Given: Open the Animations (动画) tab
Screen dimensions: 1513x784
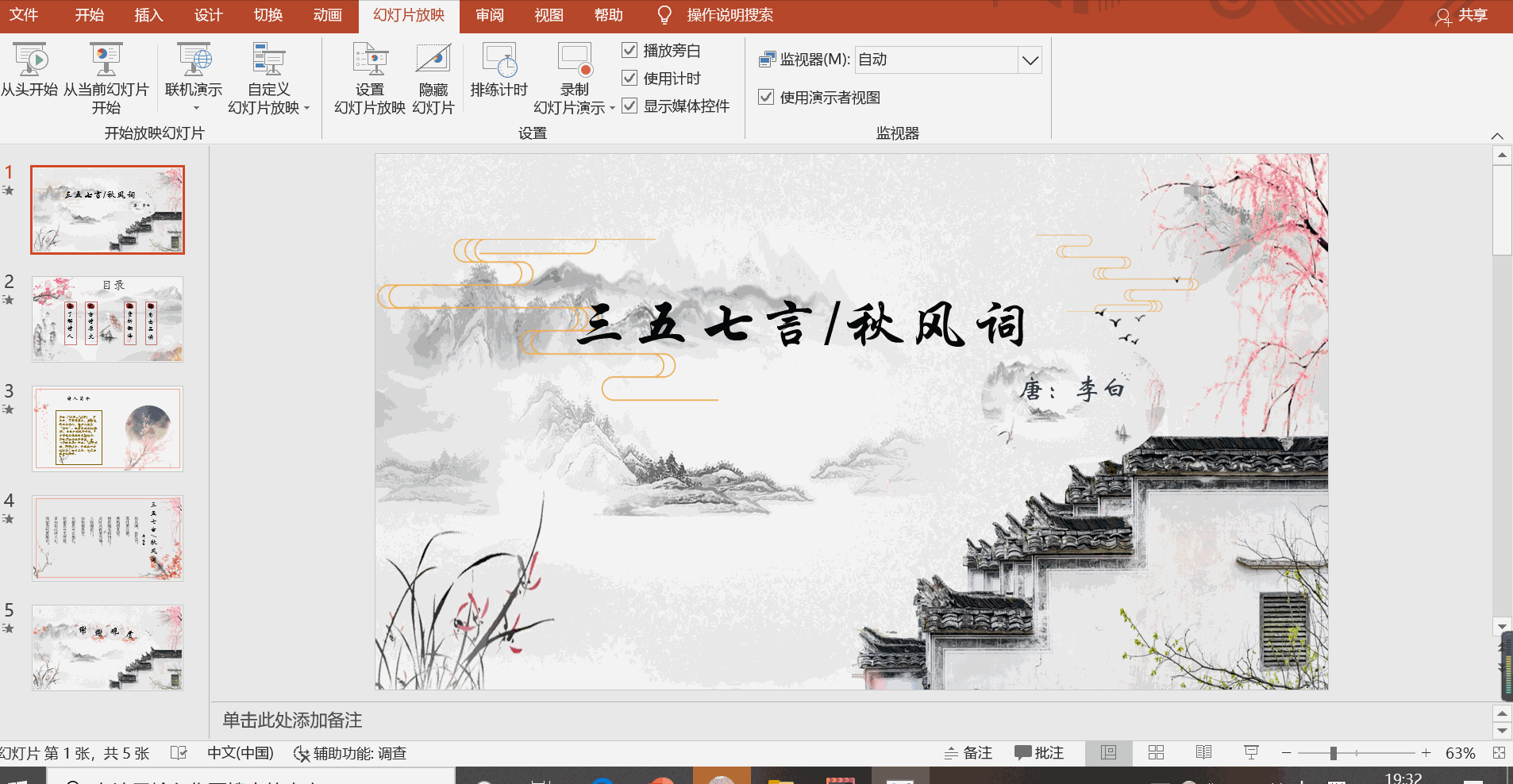Looking at the screenshot, I should point(327,15).
